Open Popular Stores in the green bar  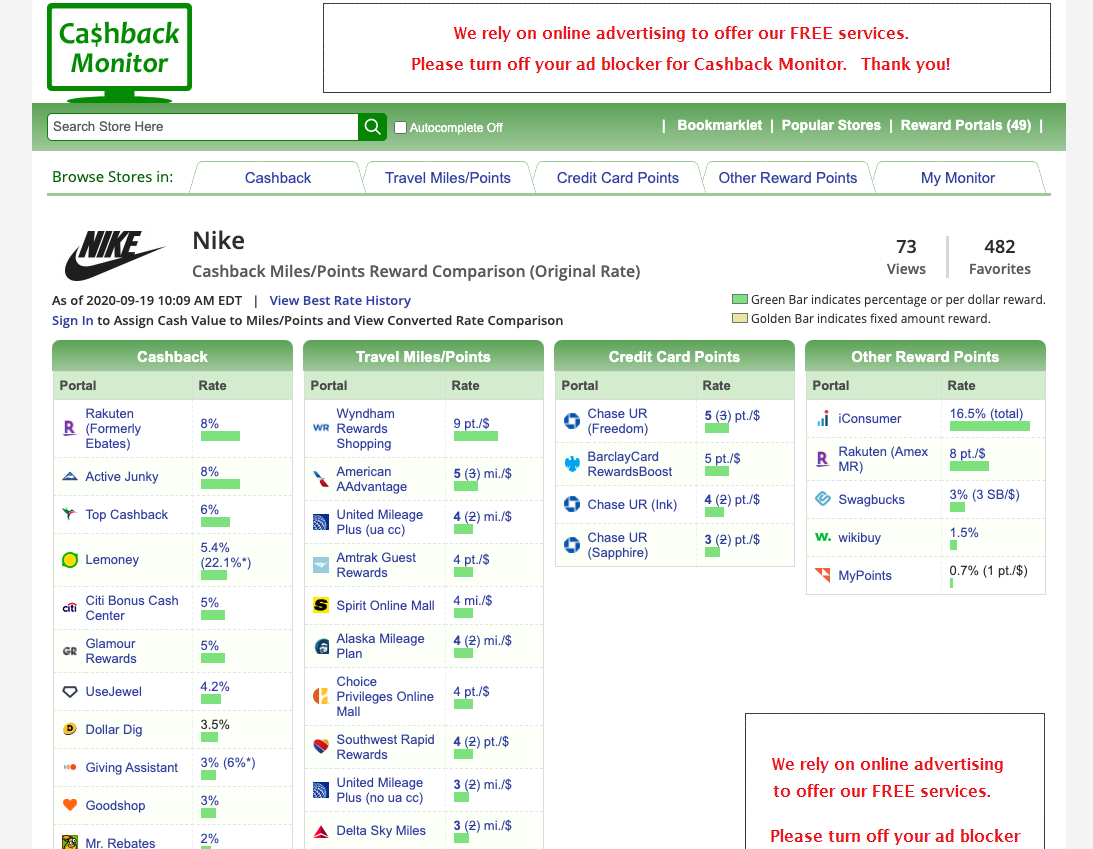pyautogui.click(x=831, y=125)
